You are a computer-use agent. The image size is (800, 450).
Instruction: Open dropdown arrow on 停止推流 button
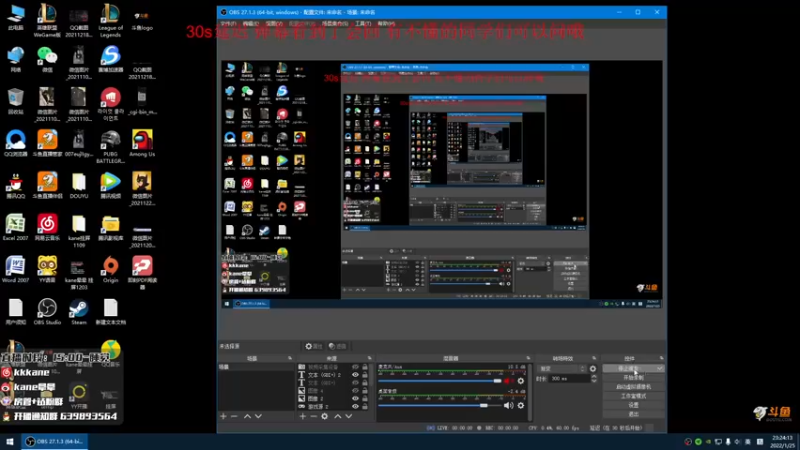click(660, 368)
